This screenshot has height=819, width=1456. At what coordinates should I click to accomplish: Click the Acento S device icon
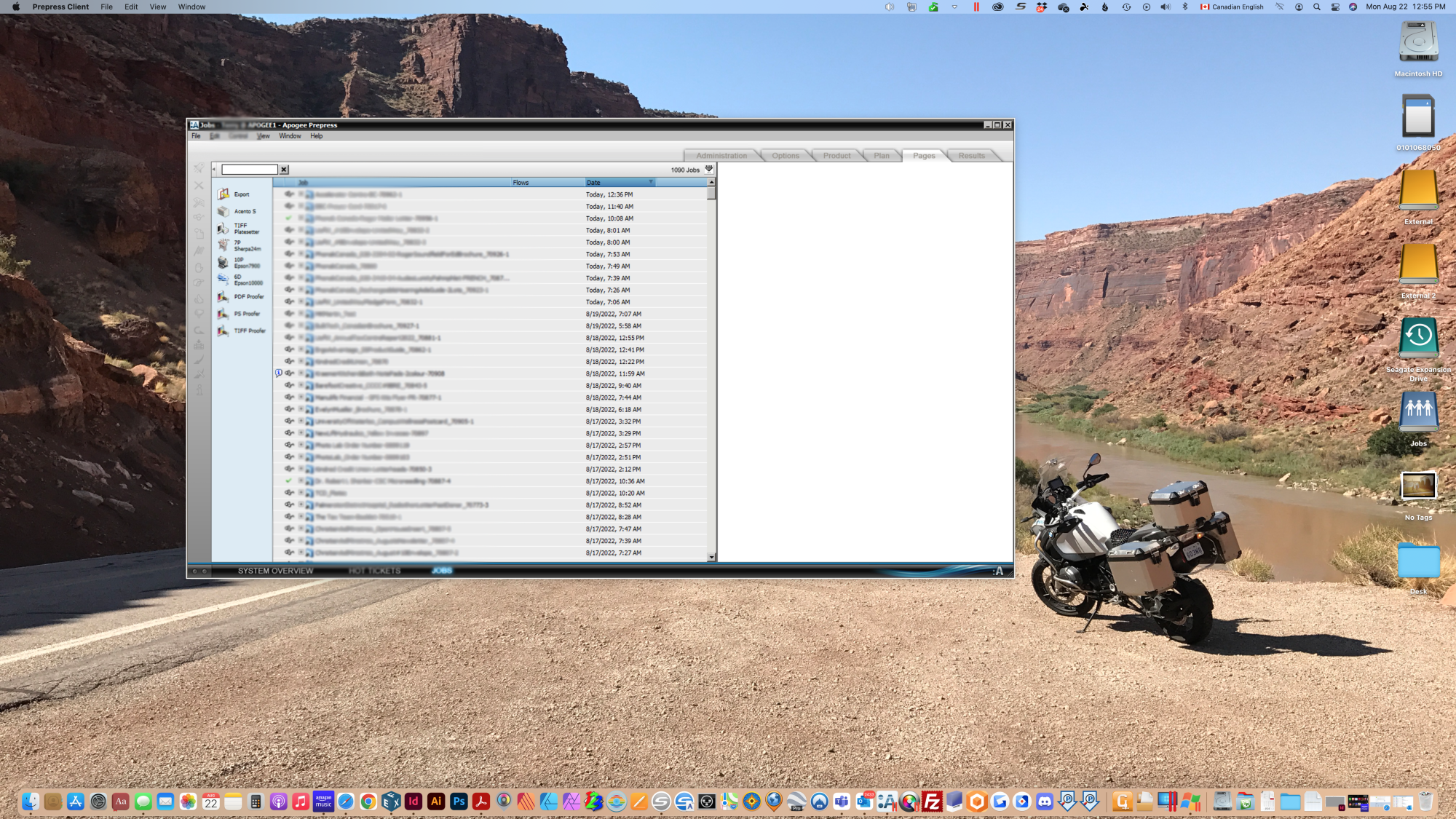tap(223, 211)
